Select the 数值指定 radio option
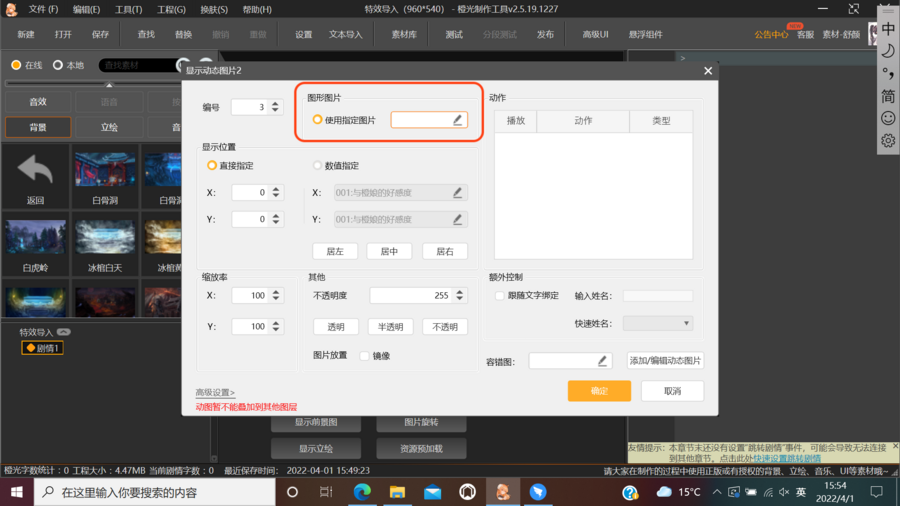The image size is (900, 506). pos(318,166)
